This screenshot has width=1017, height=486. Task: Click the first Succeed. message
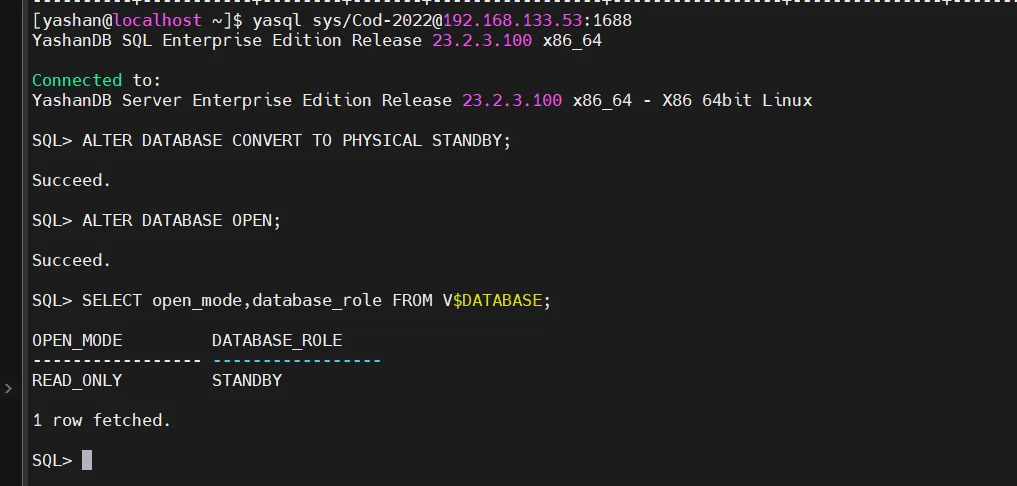pyautogui.click(x=71, y=180)
